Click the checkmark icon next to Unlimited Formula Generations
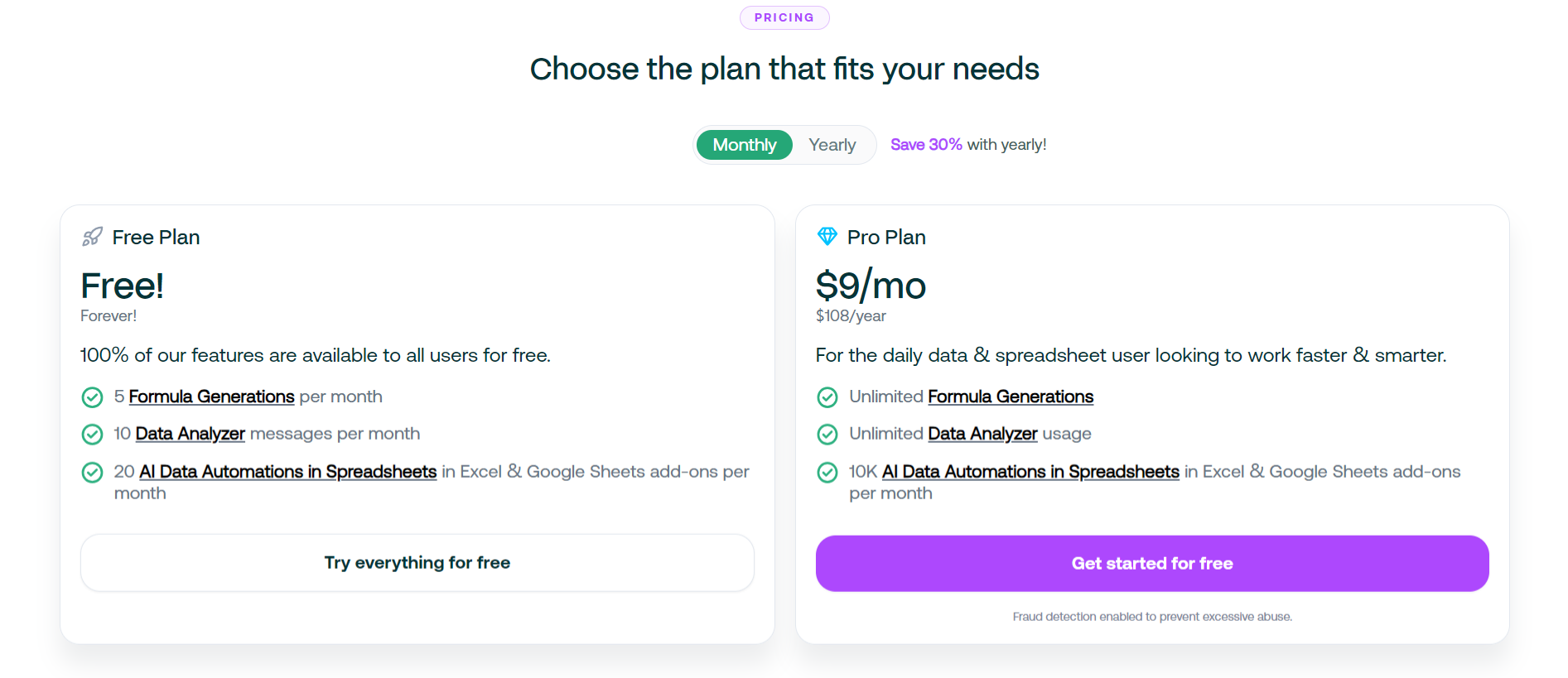The height and width of the screenshot is (678, 1568). (827, 397)
